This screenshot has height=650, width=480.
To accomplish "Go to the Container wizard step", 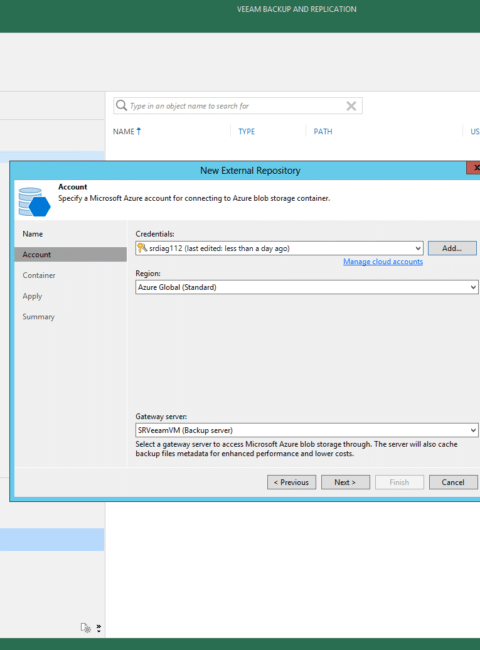I will 39,275.
